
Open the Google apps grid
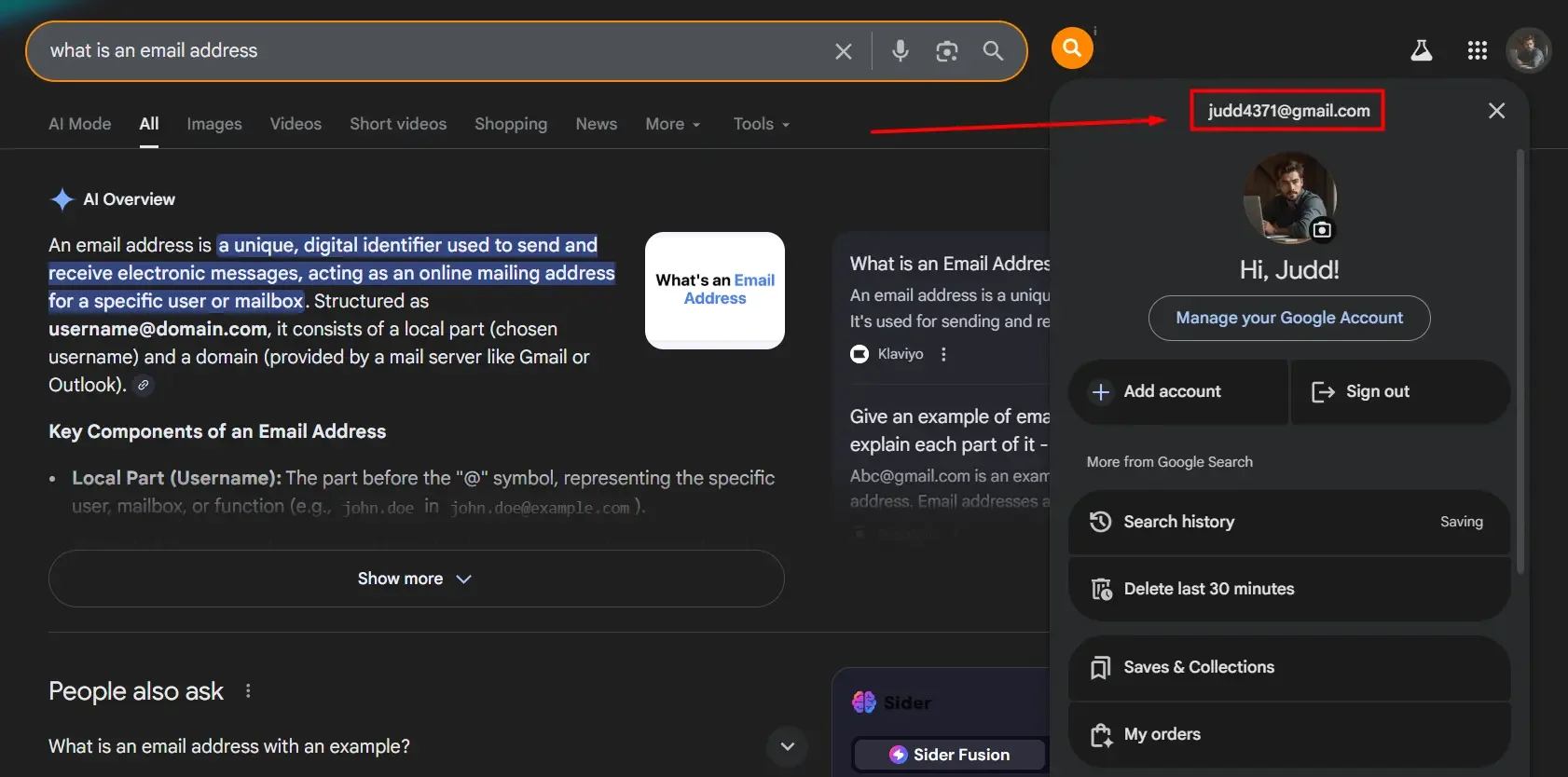tap(1477, 50)
